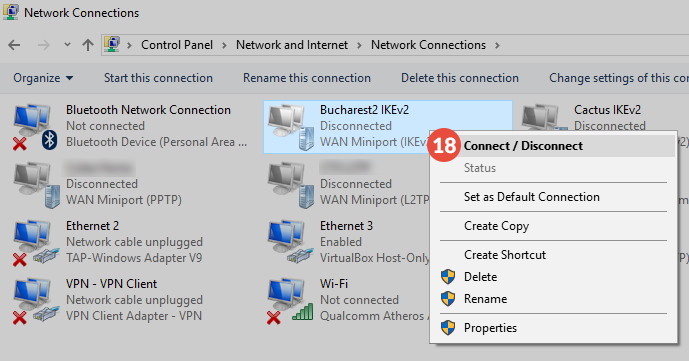Viewport: 689px width, 361px height.
Task: Select the Cactus IKEv2 connection icon
Action: tap(544, 117)
